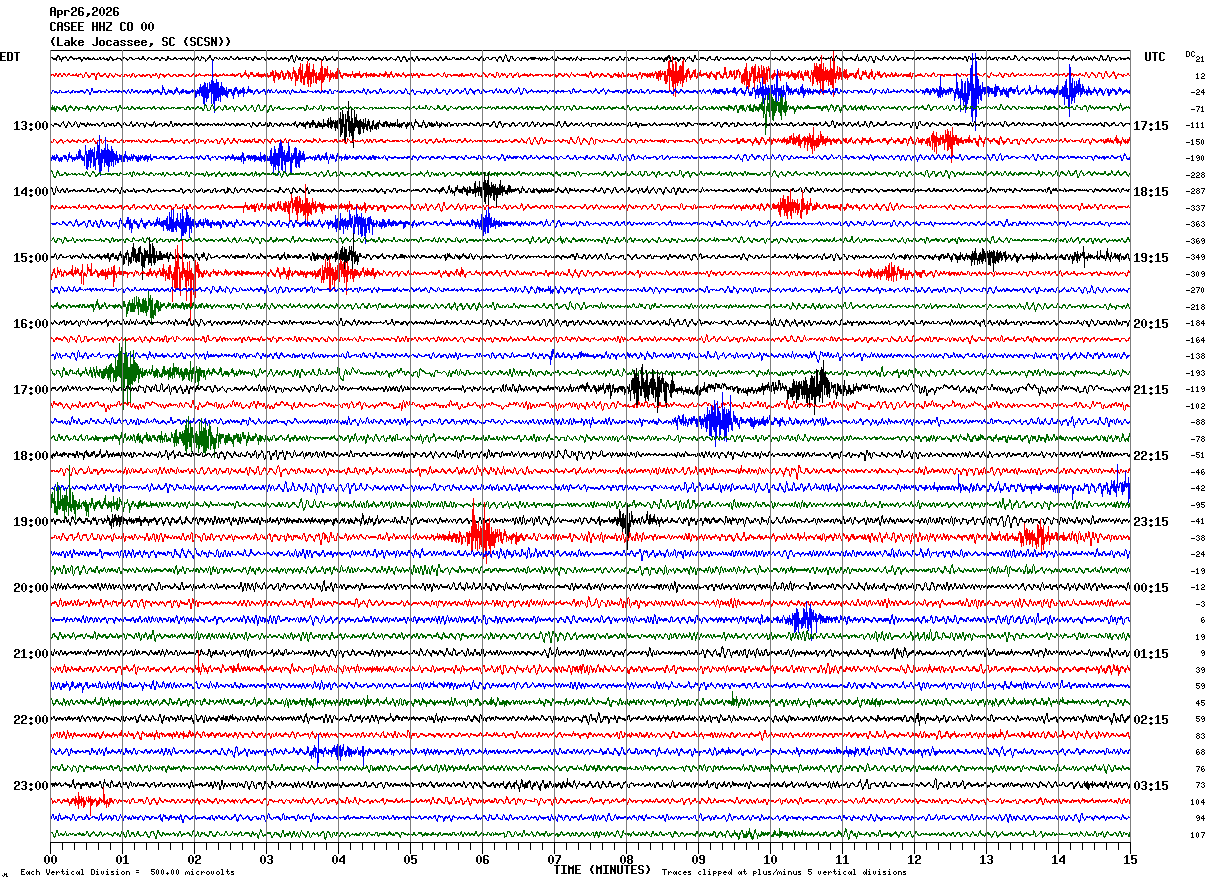This screenshot has height=886, width=1210.
Task: Click the "00:15" UTC time label
Action: (1151, 588)
